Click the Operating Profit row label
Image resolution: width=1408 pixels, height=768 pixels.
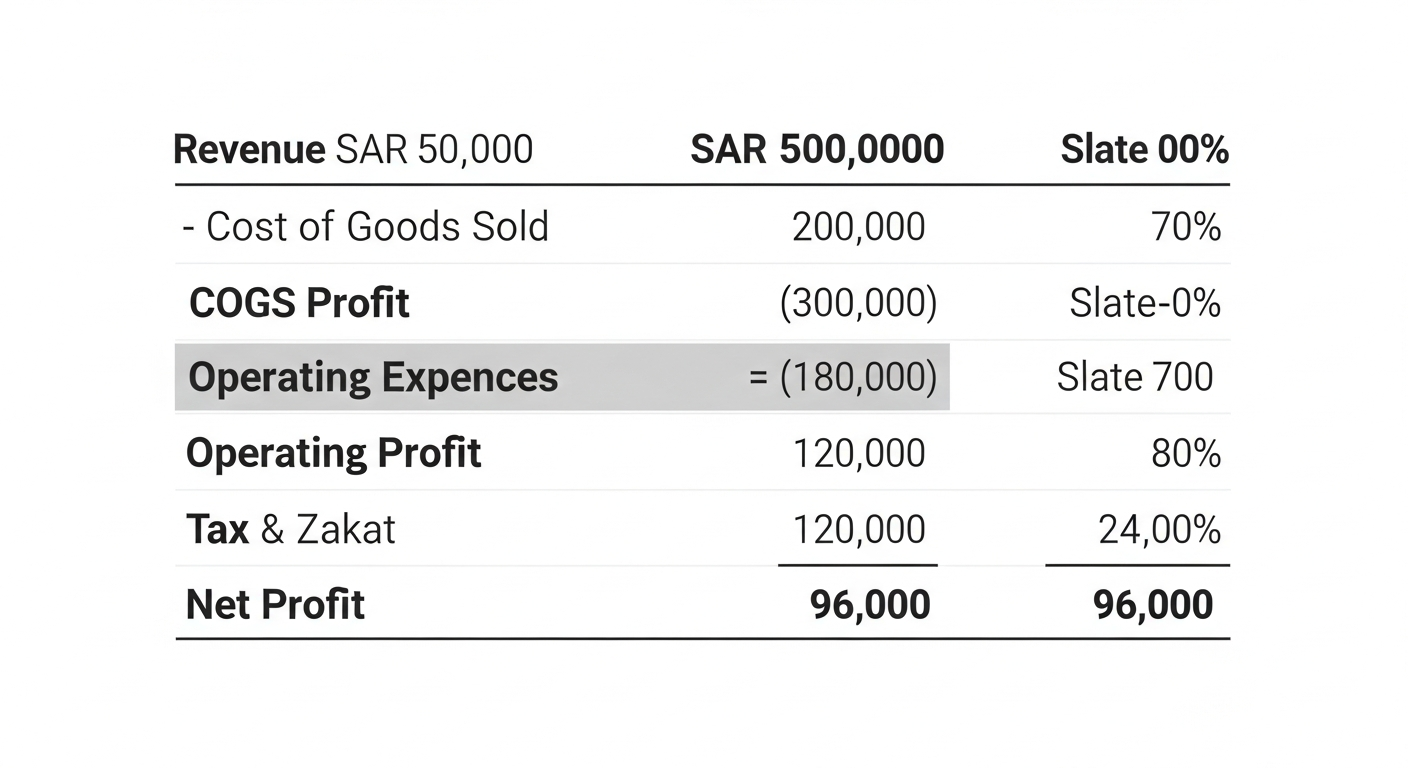coord(334,453)
